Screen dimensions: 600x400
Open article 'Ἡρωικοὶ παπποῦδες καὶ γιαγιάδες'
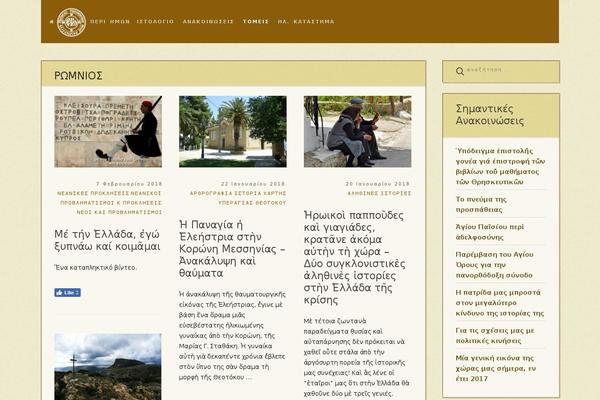(354, 257)
